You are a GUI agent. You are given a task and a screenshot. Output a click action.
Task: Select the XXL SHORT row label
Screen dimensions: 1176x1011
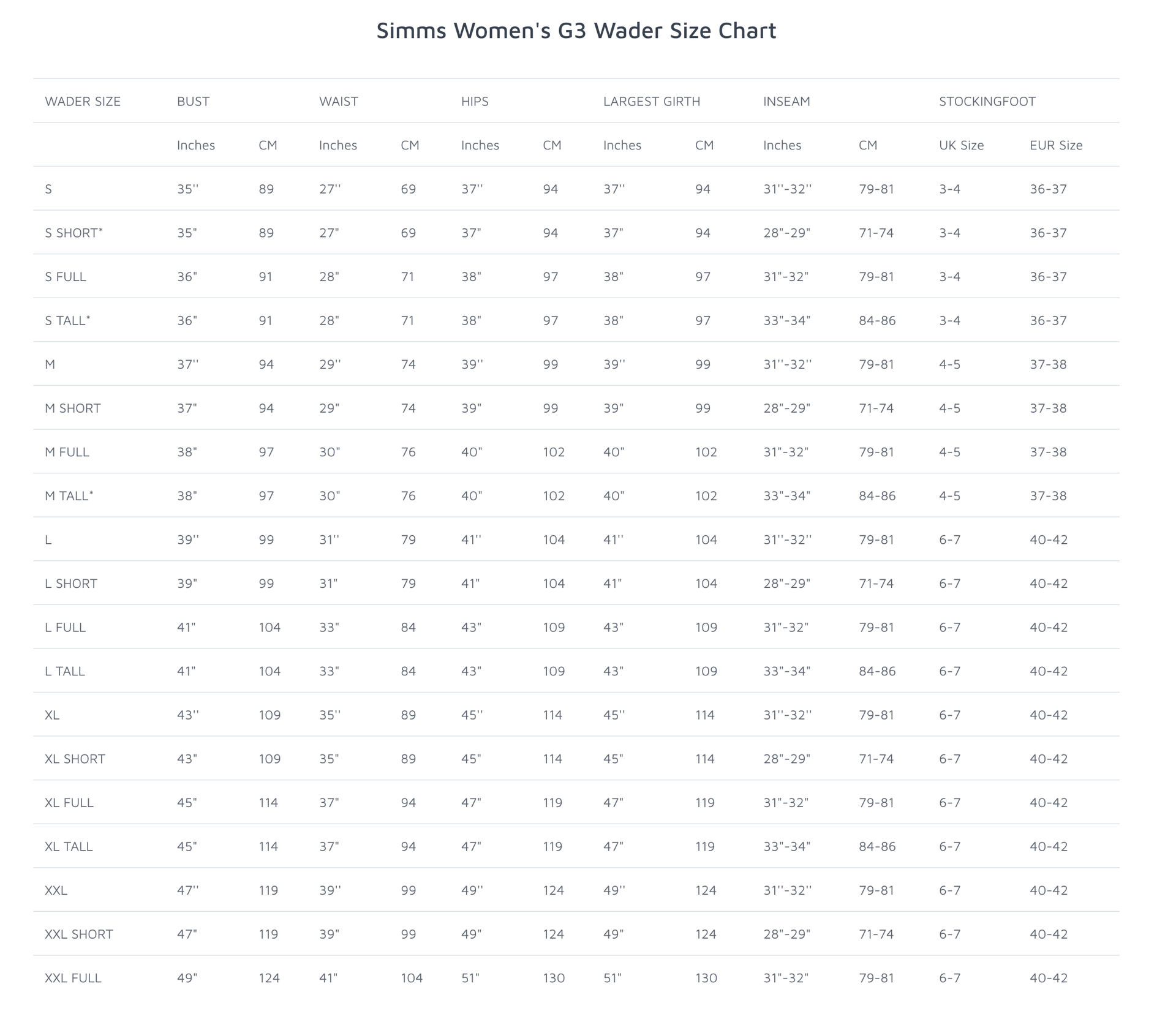[79, 934]
